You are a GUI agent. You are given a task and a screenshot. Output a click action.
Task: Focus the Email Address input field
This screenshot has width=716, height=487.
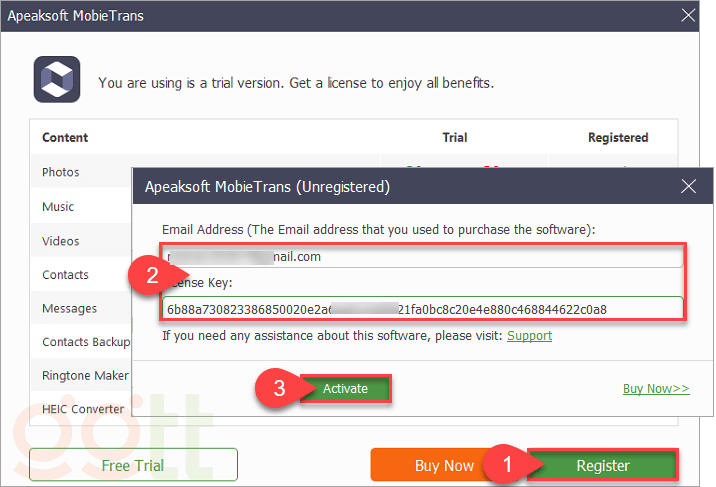tap(420, 257)
